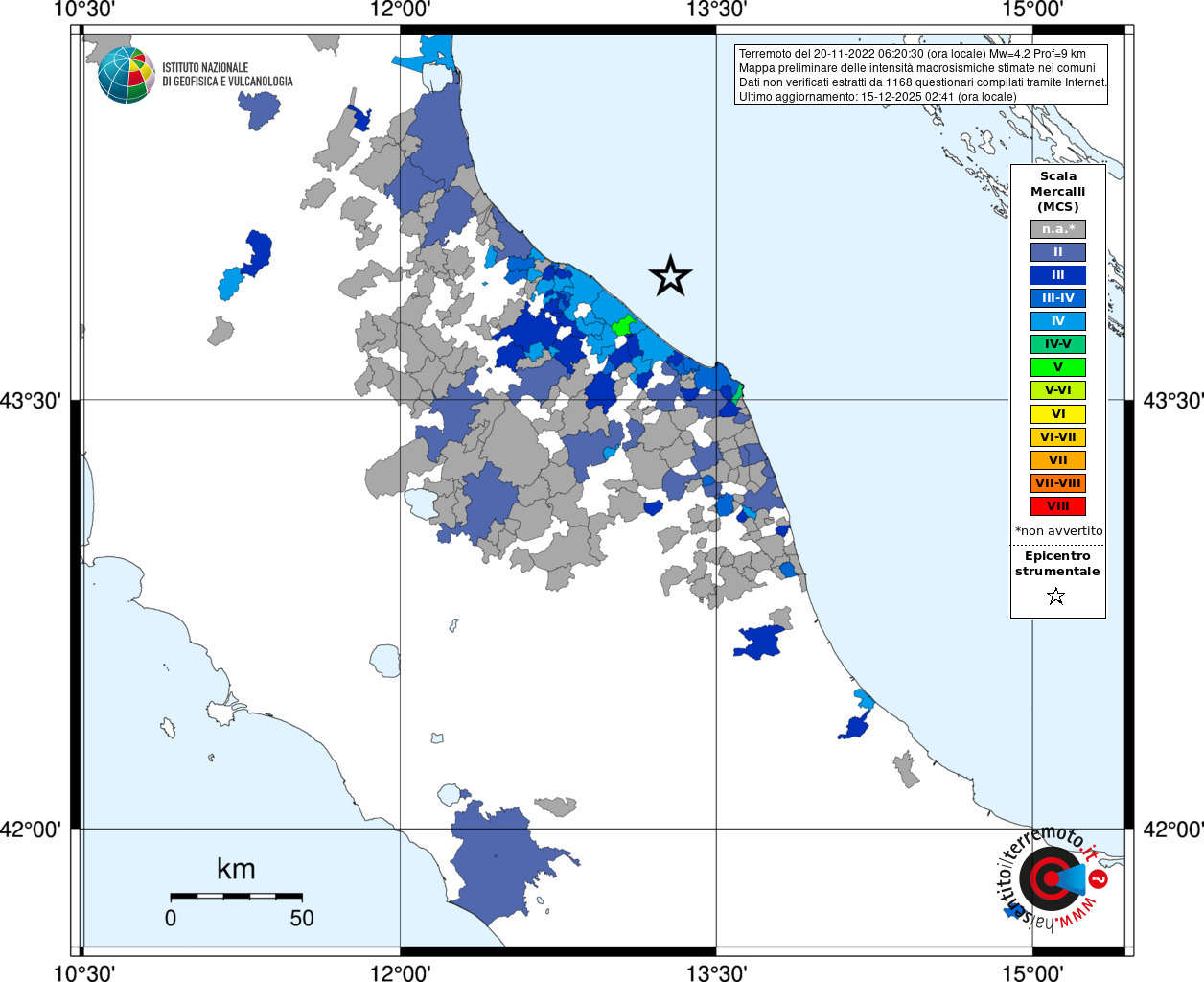Screen dimensions: 1204x982
Task: Click the epicenter star on the map
Action: (670, 276)
